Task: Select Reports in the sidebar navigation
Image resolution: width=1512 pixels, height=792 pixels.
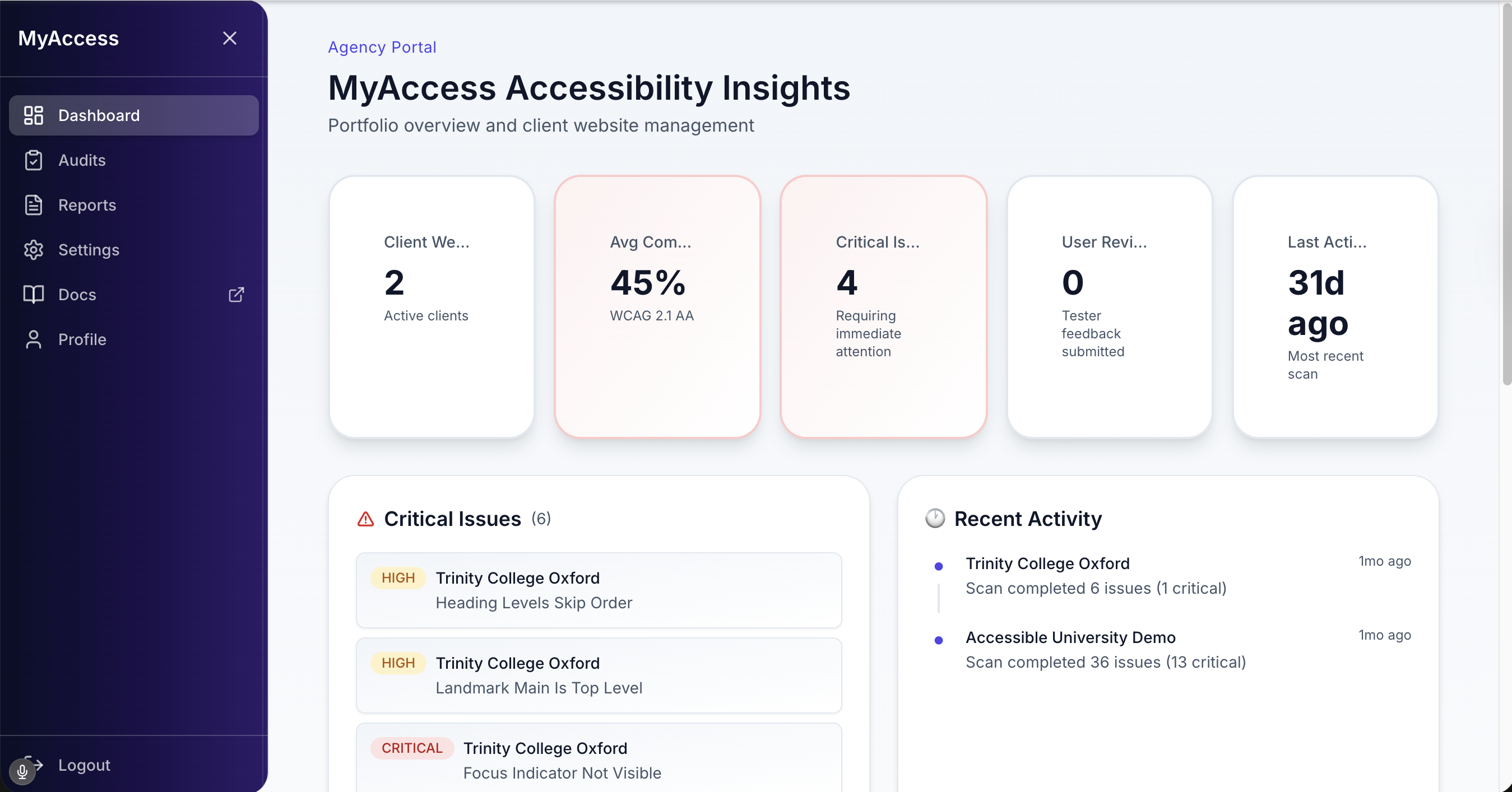Action: click(x=87, y=205)
